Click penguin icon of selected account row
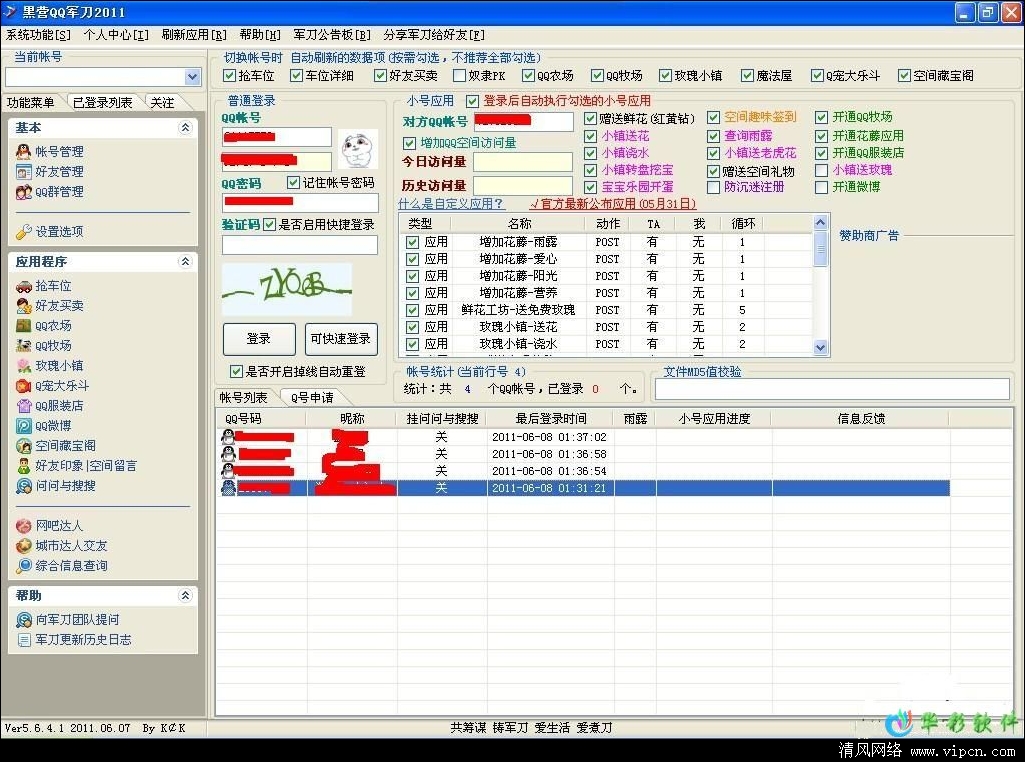Screen dimensions: 1025x762 click(x=228, y=488)
